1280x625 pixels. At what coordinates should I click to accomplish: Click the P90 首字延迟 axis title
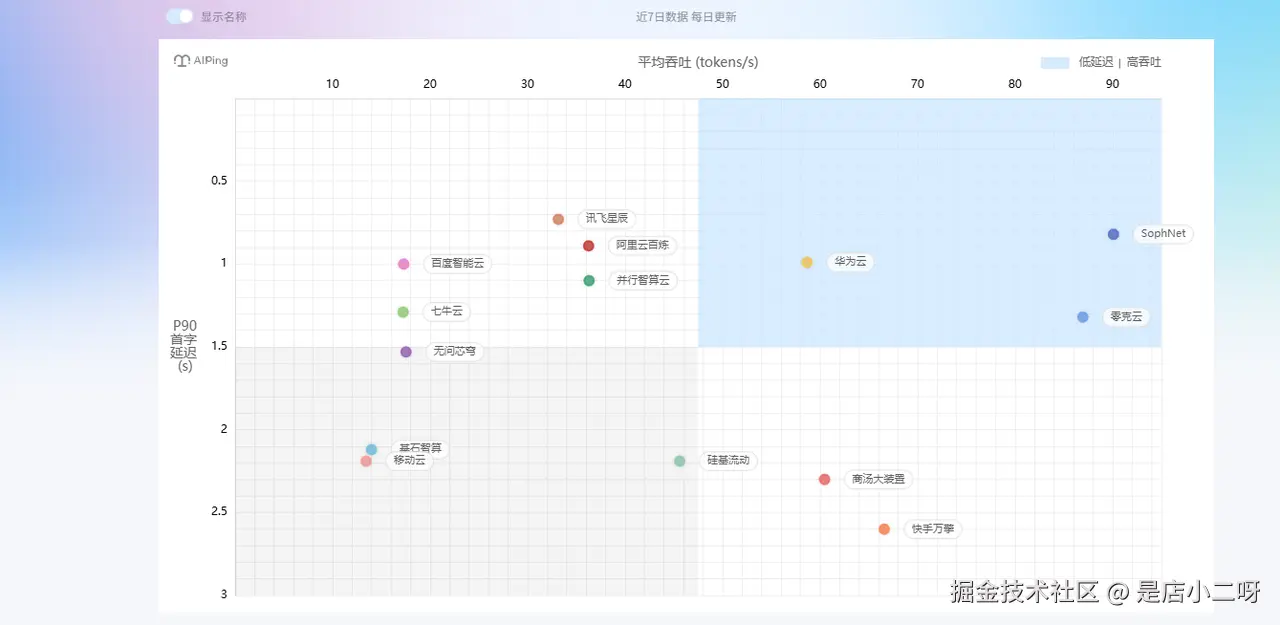pos(184,346)
